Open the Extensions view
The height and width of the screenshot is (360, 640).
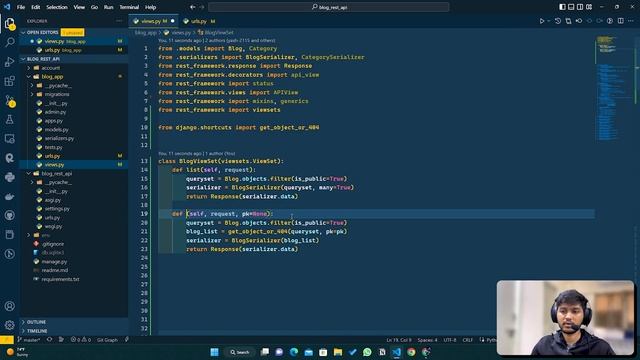click(9, 81)
